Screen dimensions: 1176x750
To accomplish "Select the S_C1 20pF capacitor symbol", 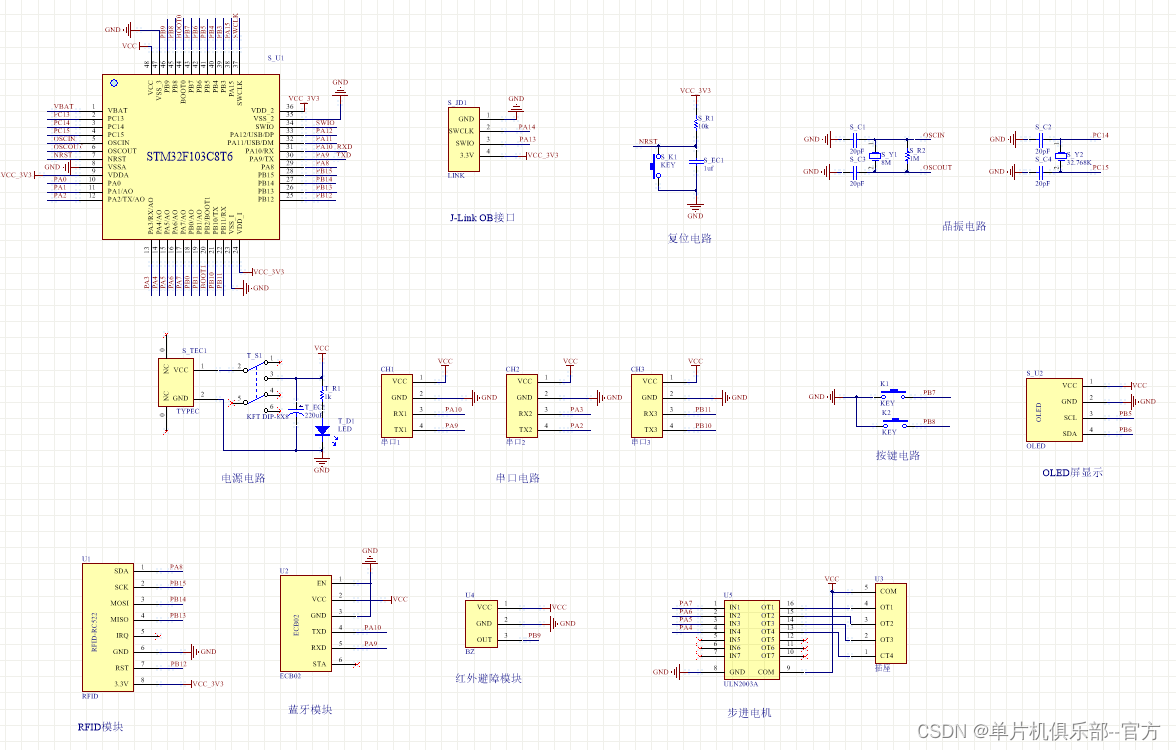I will tap(856, 140).
